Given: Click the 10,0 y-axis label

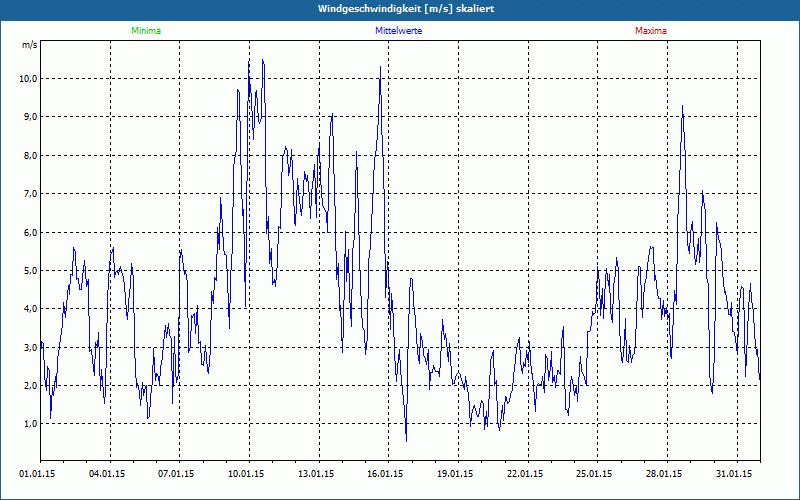Looking at the screenshot, I should click(28, 79).
